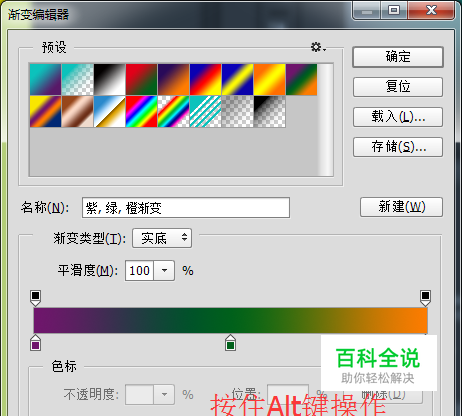The height and width of the screenshot is (416, 462).
Task: Click the 平滑度 smoothness value field
Action: [x=139, y=270]
